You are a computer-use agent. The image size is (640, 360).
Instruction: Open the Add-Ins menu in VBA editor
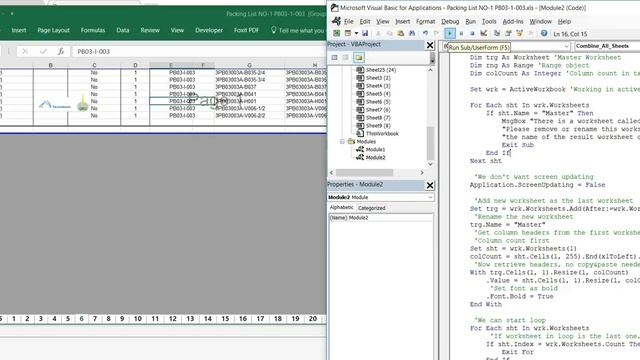(513, 22)
